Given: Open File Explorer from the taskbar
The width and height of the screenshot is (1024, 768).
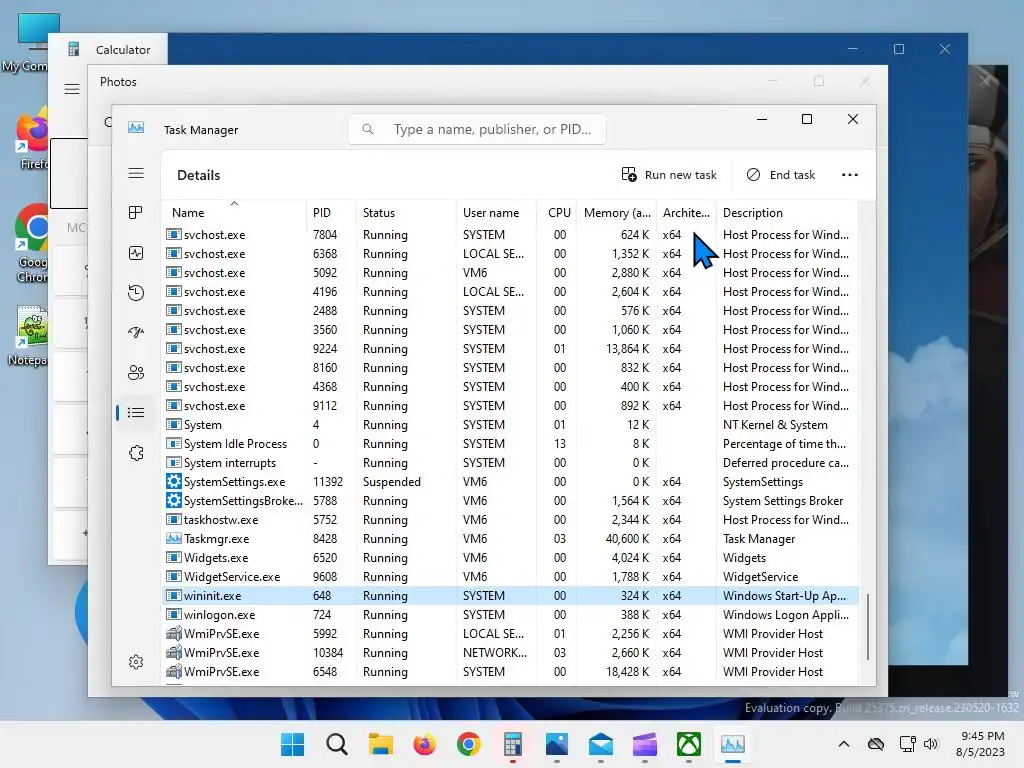Looking at the screenshot, I should click(x=381, y=744).
